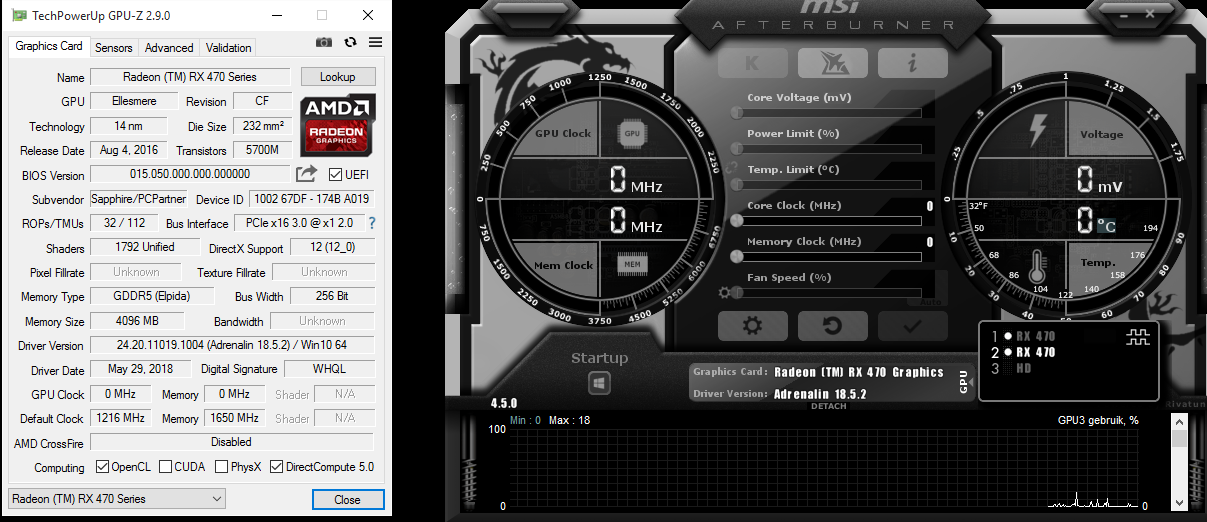Click the MEM chip icon in clock gauge
This screenshot has height=522, width=1207.
click(630, 265)
